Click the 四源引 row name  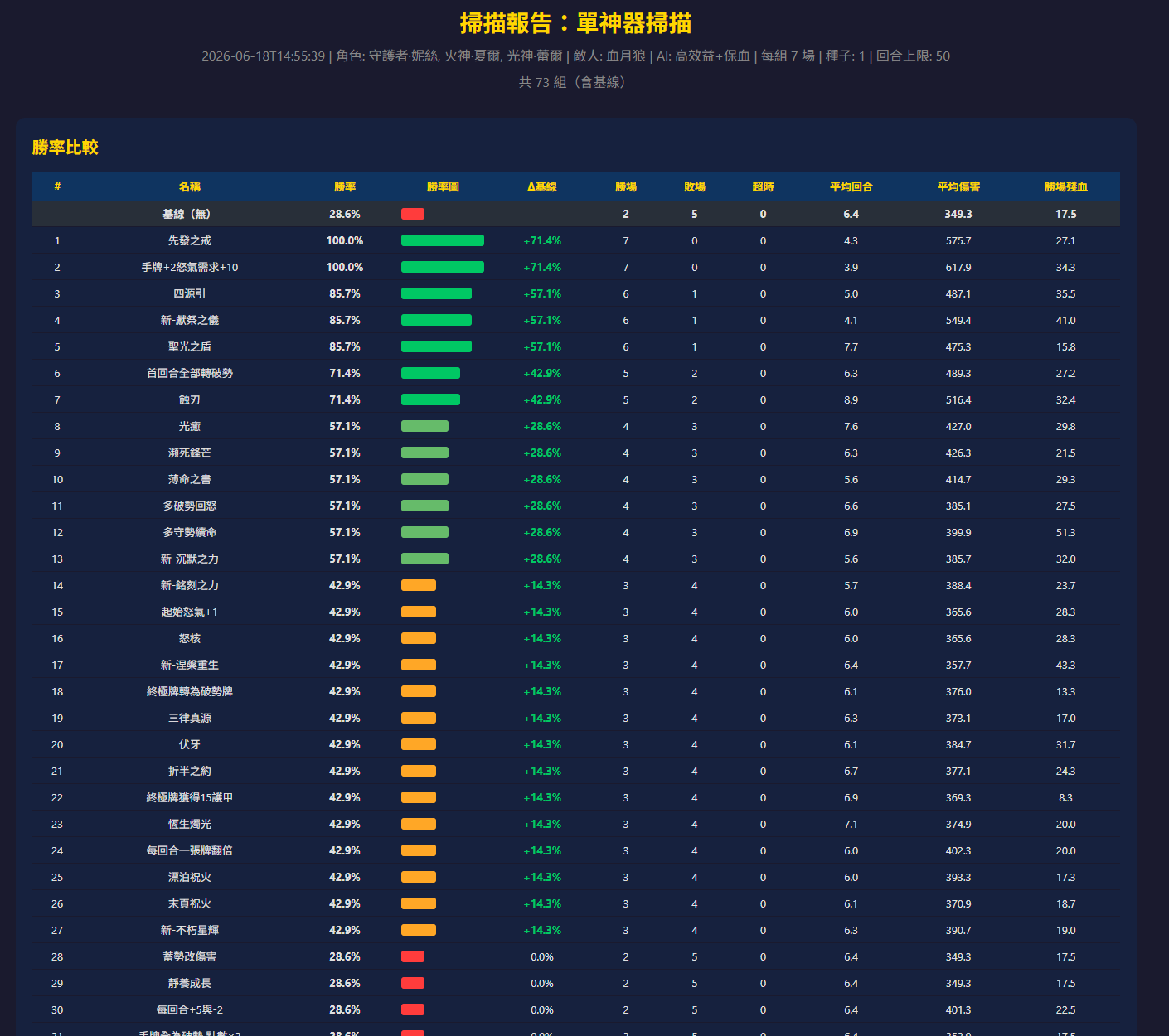click(190, 293)
